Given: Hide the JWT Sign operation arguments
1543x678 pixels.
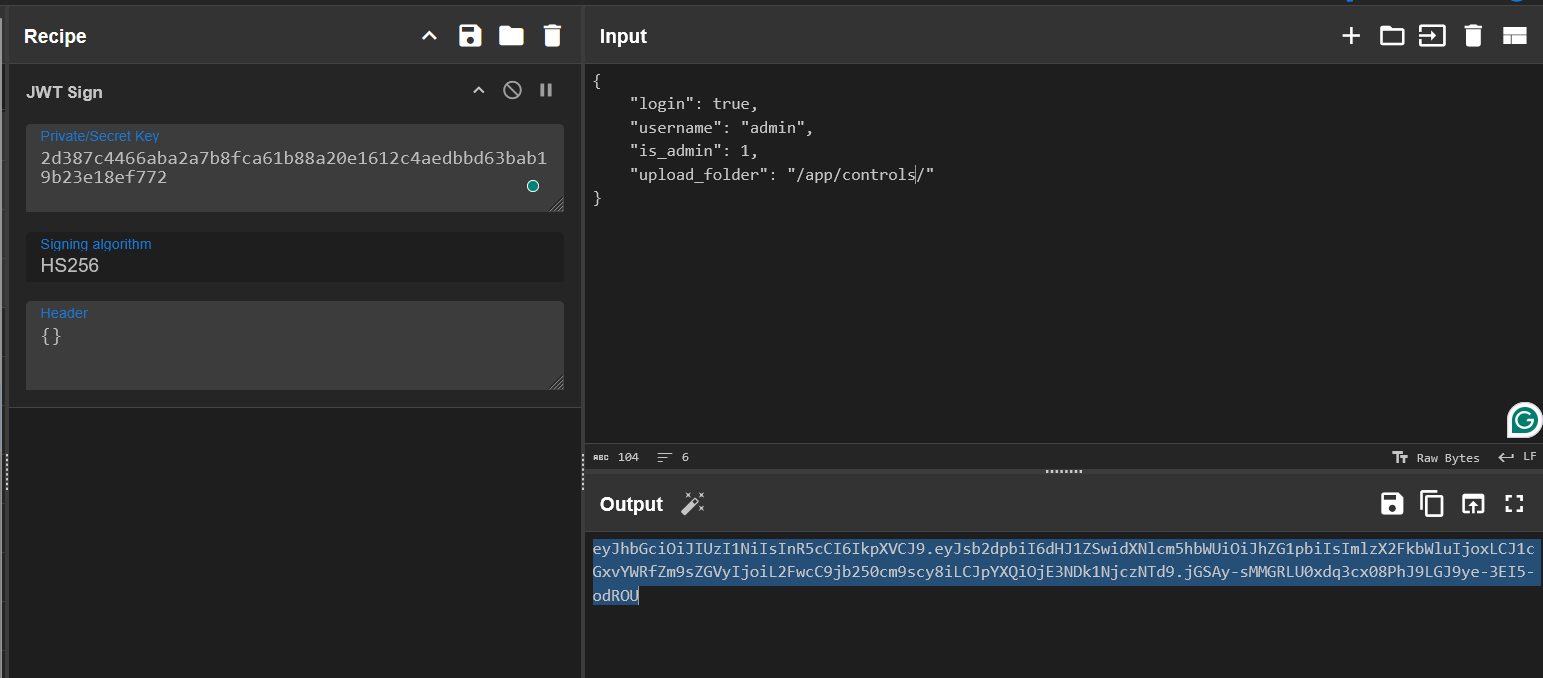Looking at the screenshot, I should coord(479,91).
